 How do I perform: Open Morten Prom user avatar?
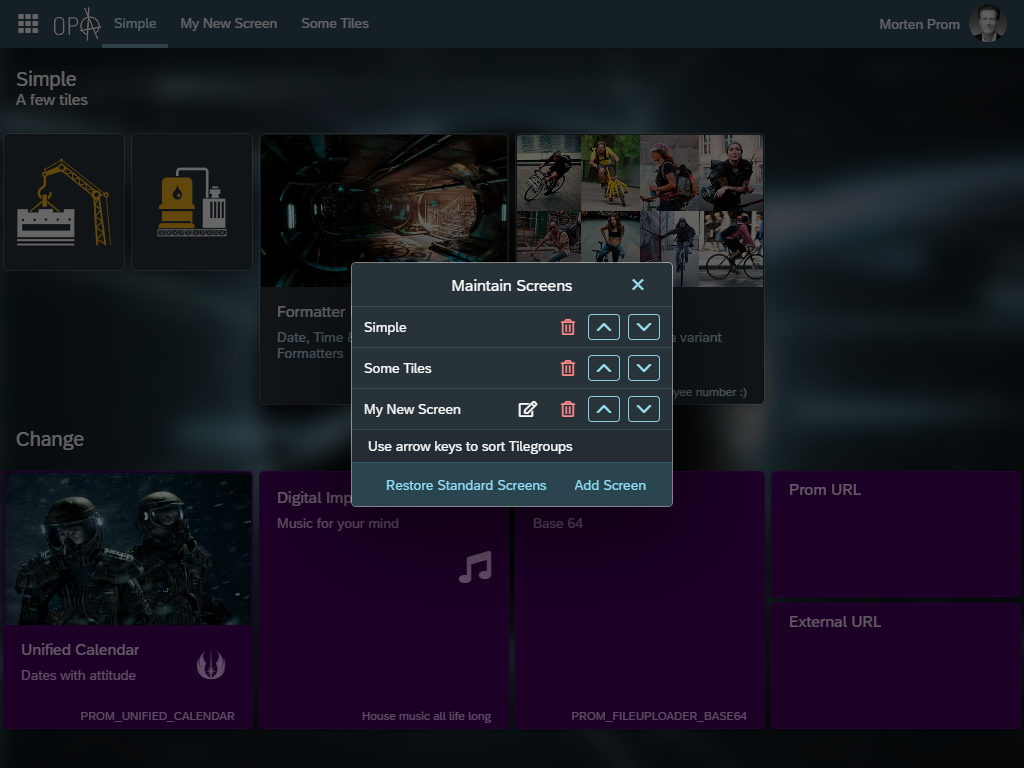tap(987, 24)
